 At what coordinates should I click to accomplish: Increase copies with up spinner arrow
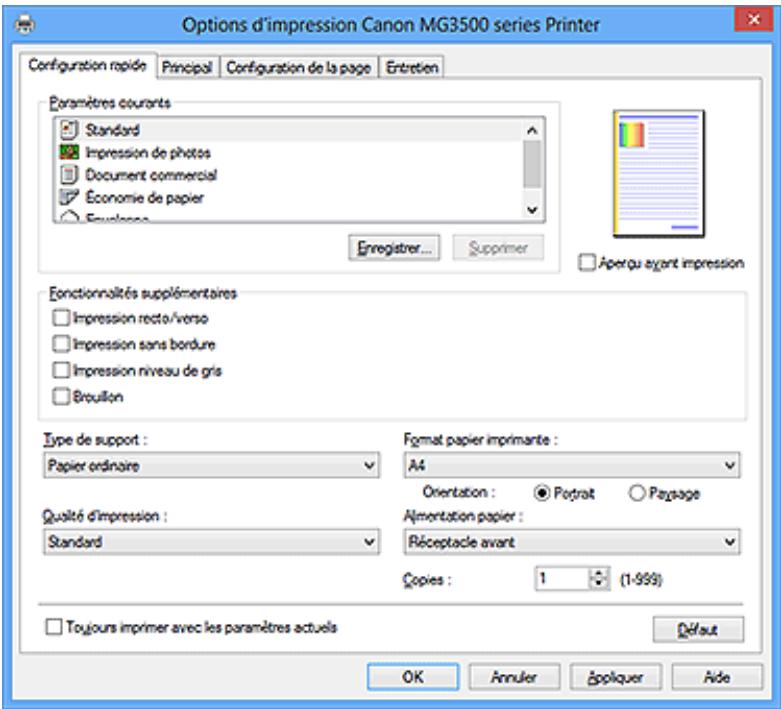[x=599, y=573]
